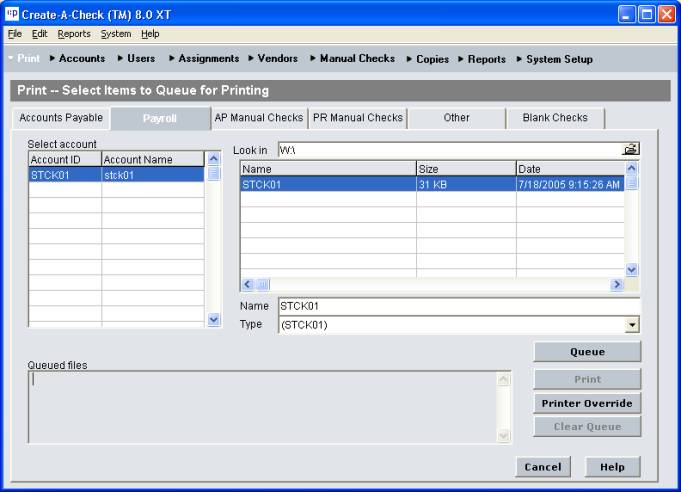Image resolution: width=681 pixels, height=492 pixels.
Task: Click the Print button
Action: (x=587, y=379)
